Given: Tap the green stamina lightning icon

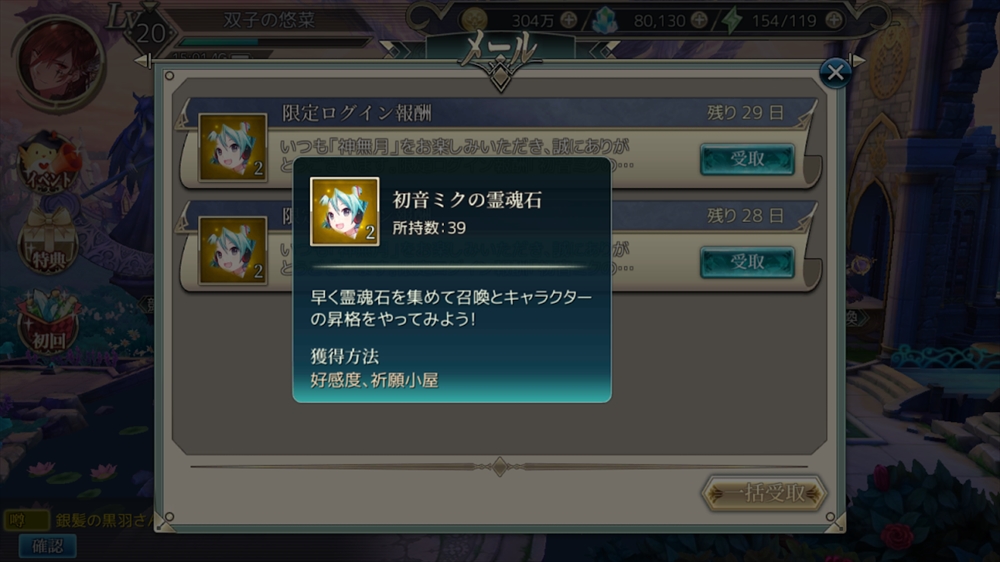Looking at the screenshot, I should [x=732, y=20].
